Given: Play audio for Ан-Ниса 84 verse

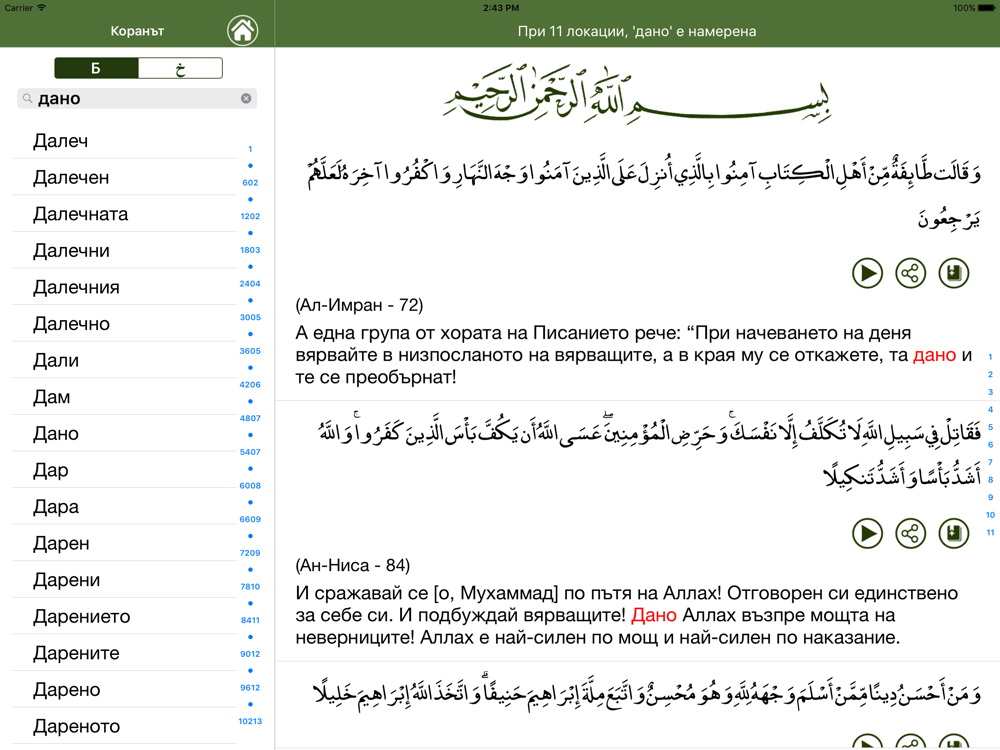Looking at the screenshot, I should click(867, 533).
